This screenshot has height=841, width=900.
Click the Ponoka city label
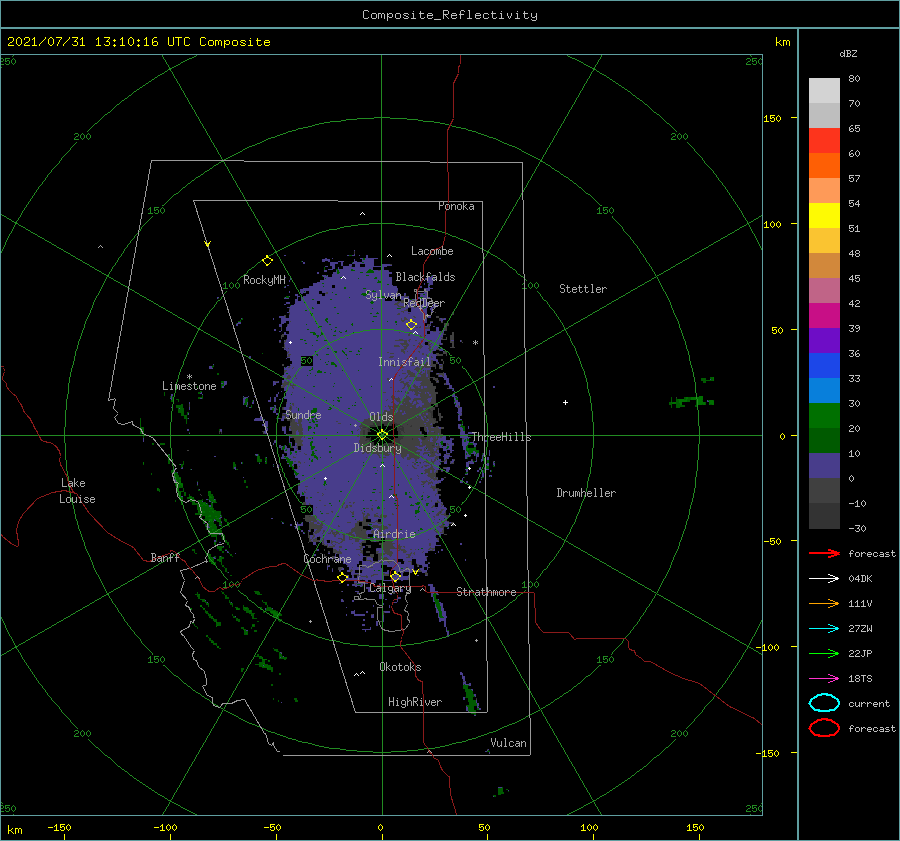456,206
